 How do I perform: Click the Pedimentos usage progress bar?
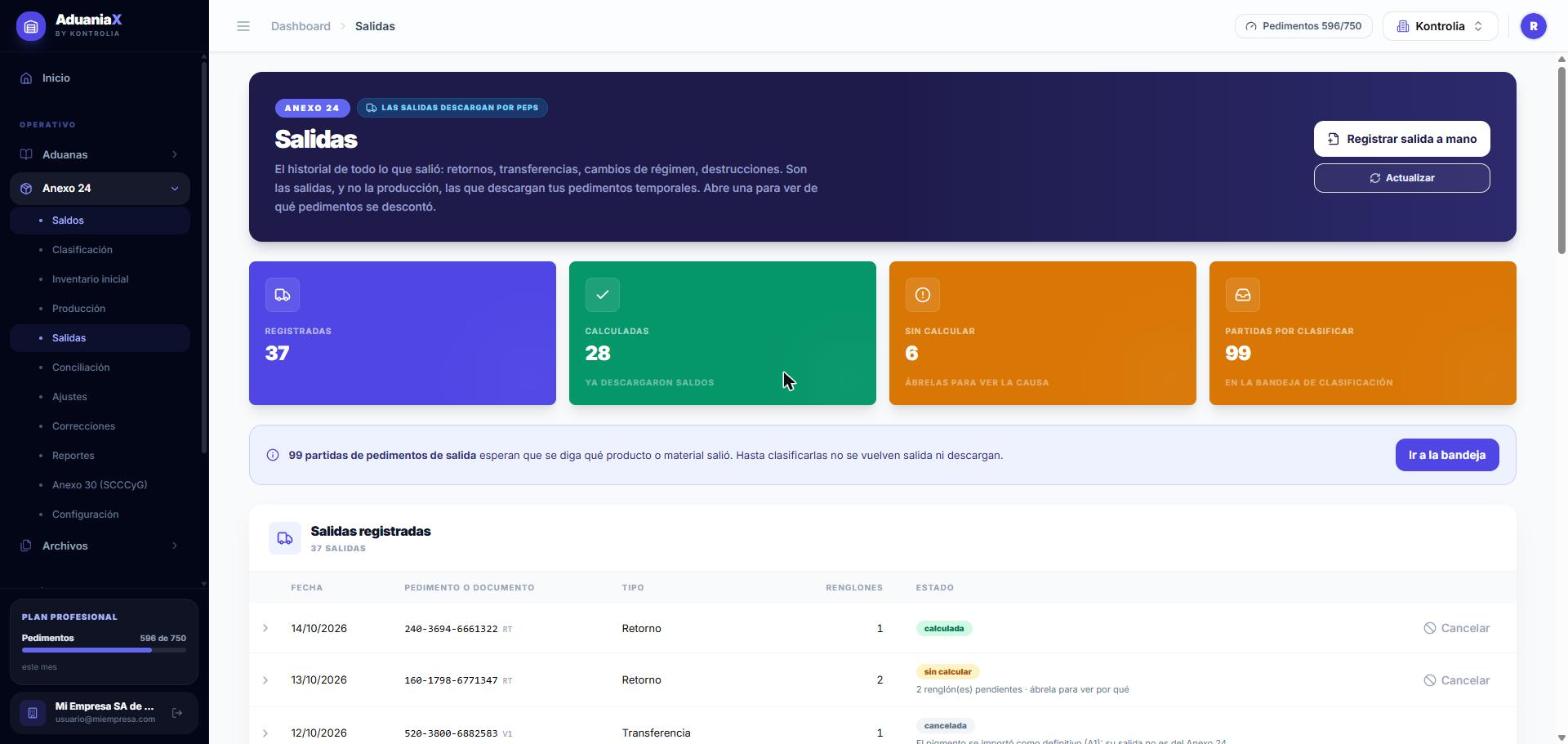click(104, 650)
